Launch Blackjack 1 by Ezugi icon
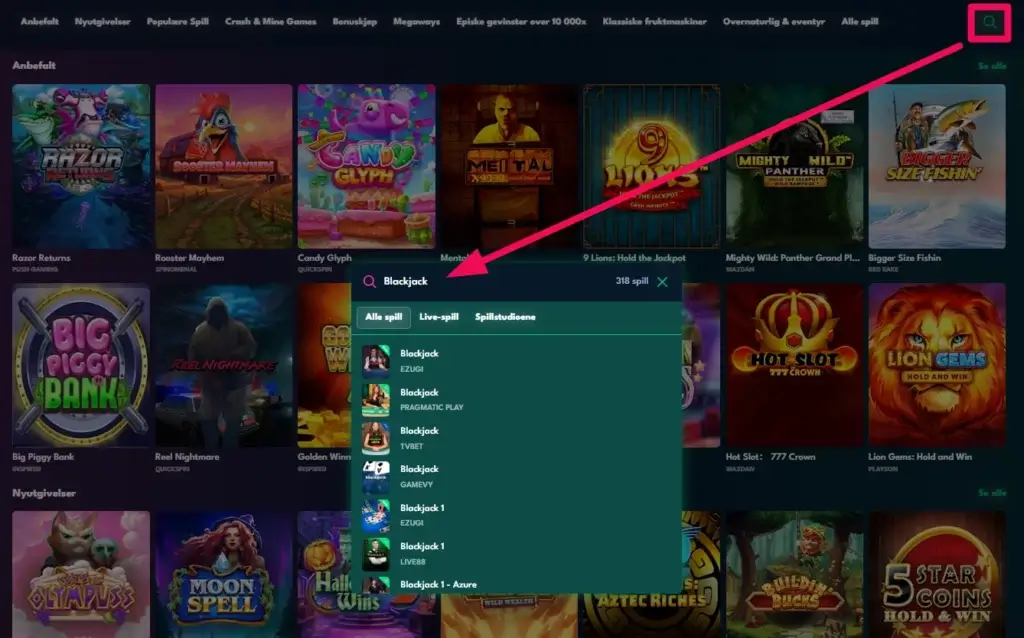This screenshot has width=1024, height=638. pyautogui.click(x=376, y=514)
